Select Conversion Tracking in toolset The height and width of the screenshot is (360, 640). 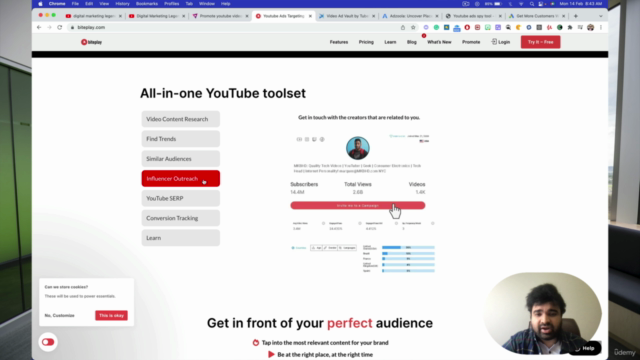click(x=180, y=218)
